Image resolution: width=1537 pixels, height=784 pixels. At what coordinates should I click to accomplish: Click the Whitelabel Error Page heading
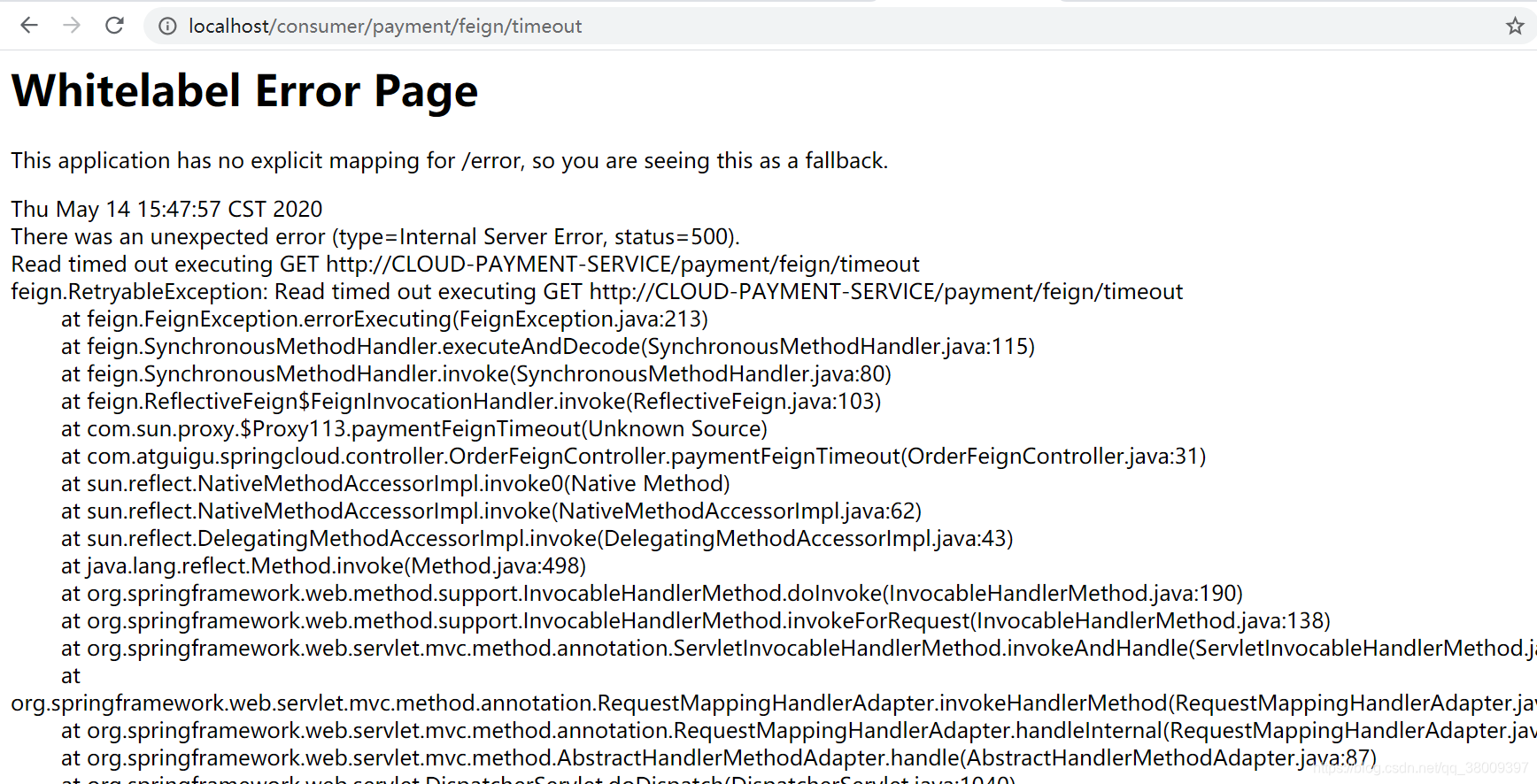(244, 91)
